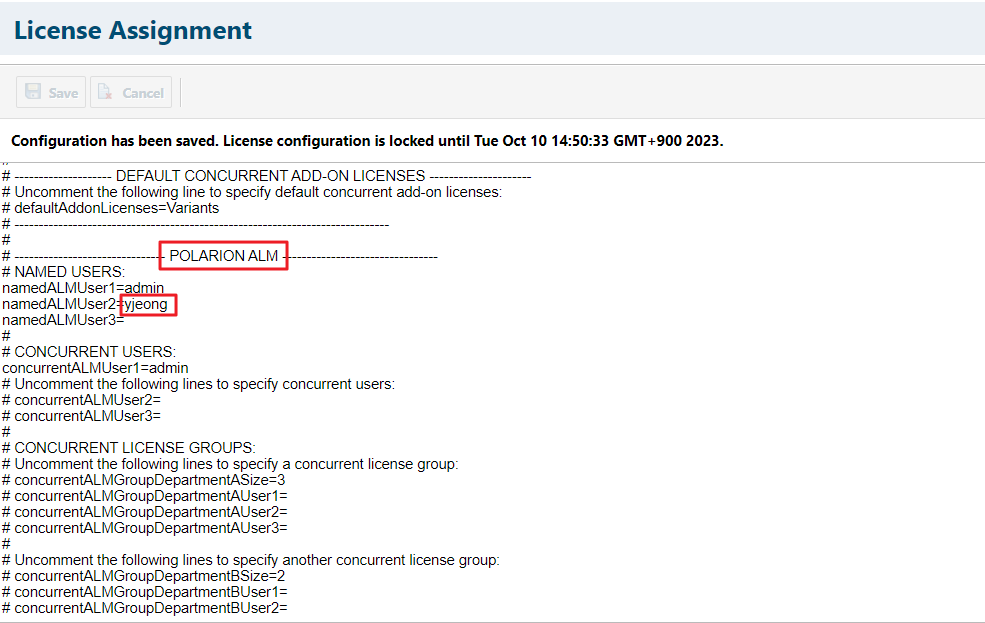Place cursor on the concurrentALMGroupDepartmentBUser2= line
The width and height of the screenshot is (985, 623).
150,608
